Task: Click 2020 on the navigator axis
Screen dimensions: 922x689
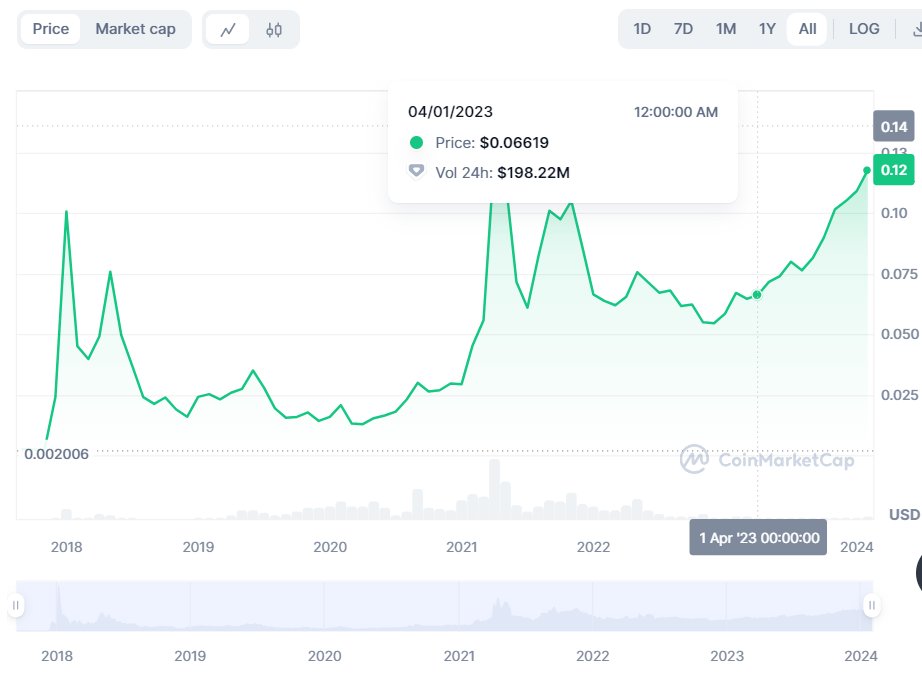Action: 325,655
